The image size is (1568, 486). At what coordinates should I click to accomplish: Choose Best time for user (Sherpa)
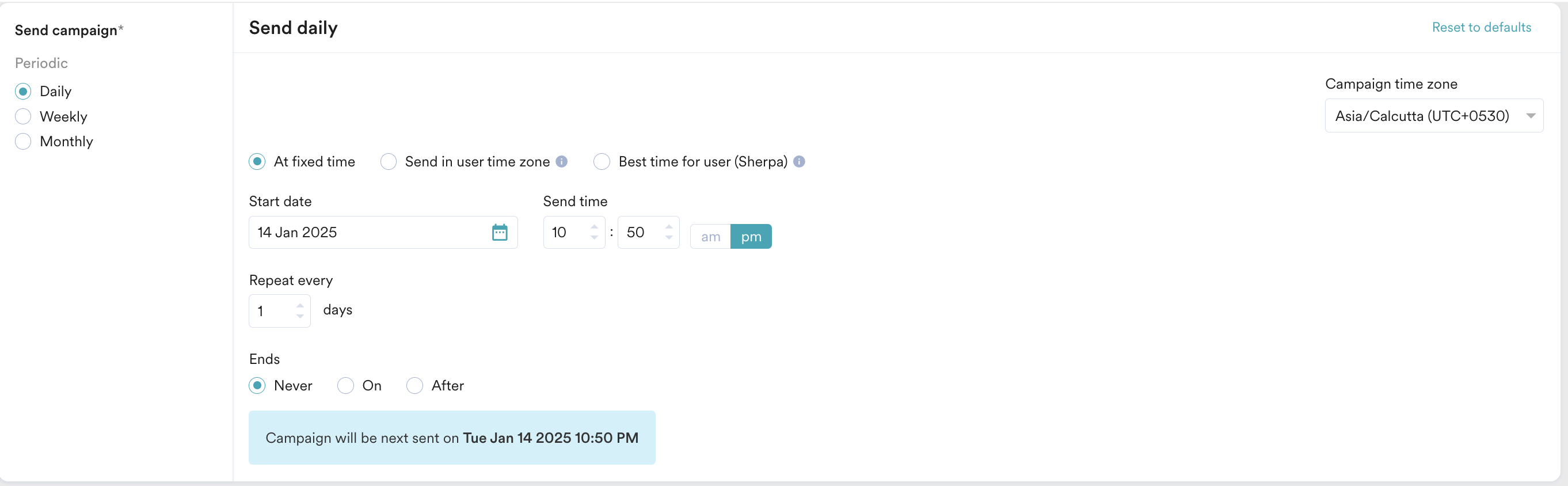[x=602, y=161]
